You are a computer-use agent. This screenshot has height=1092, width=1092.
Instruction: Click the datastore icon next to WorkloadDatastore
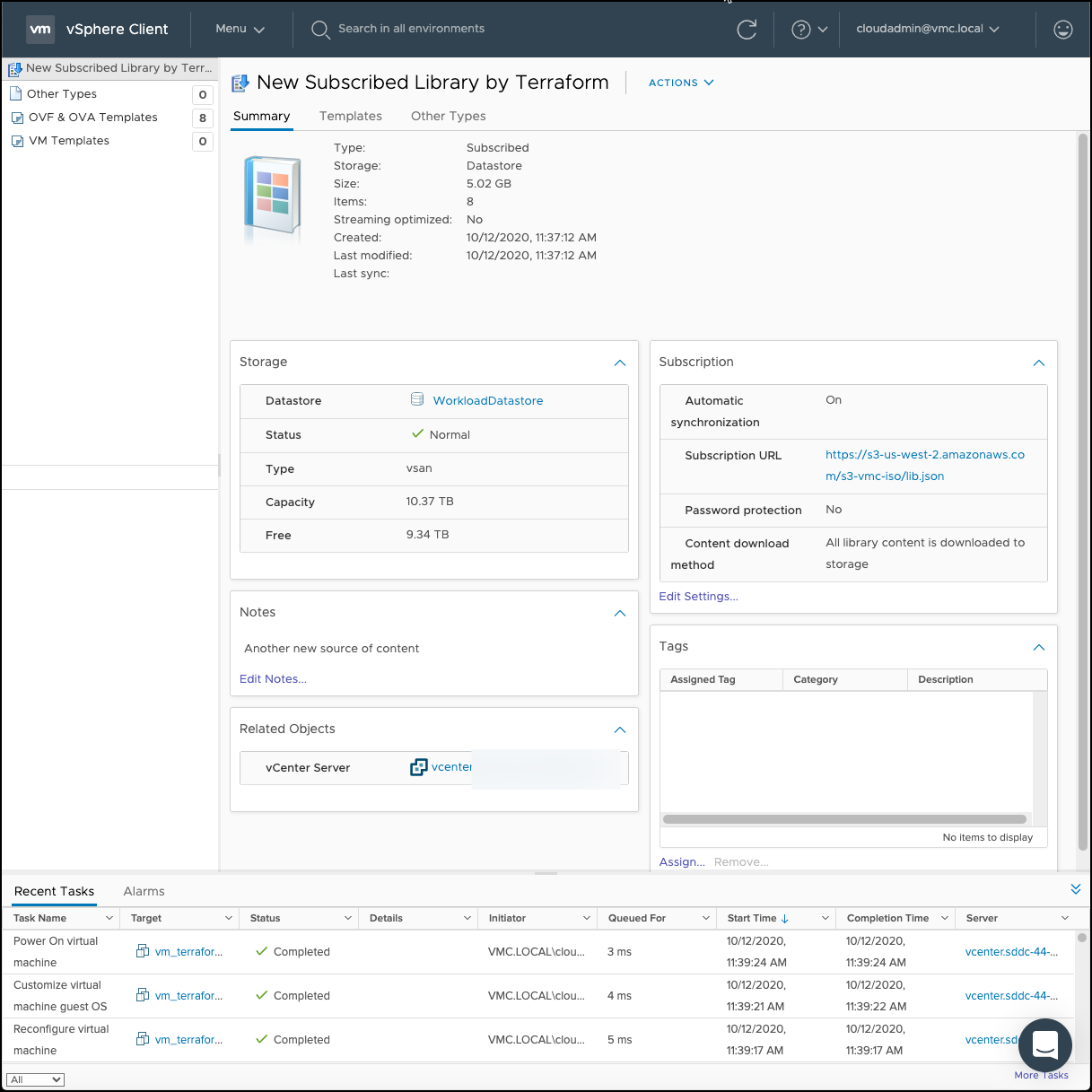[x=416, y=400]
